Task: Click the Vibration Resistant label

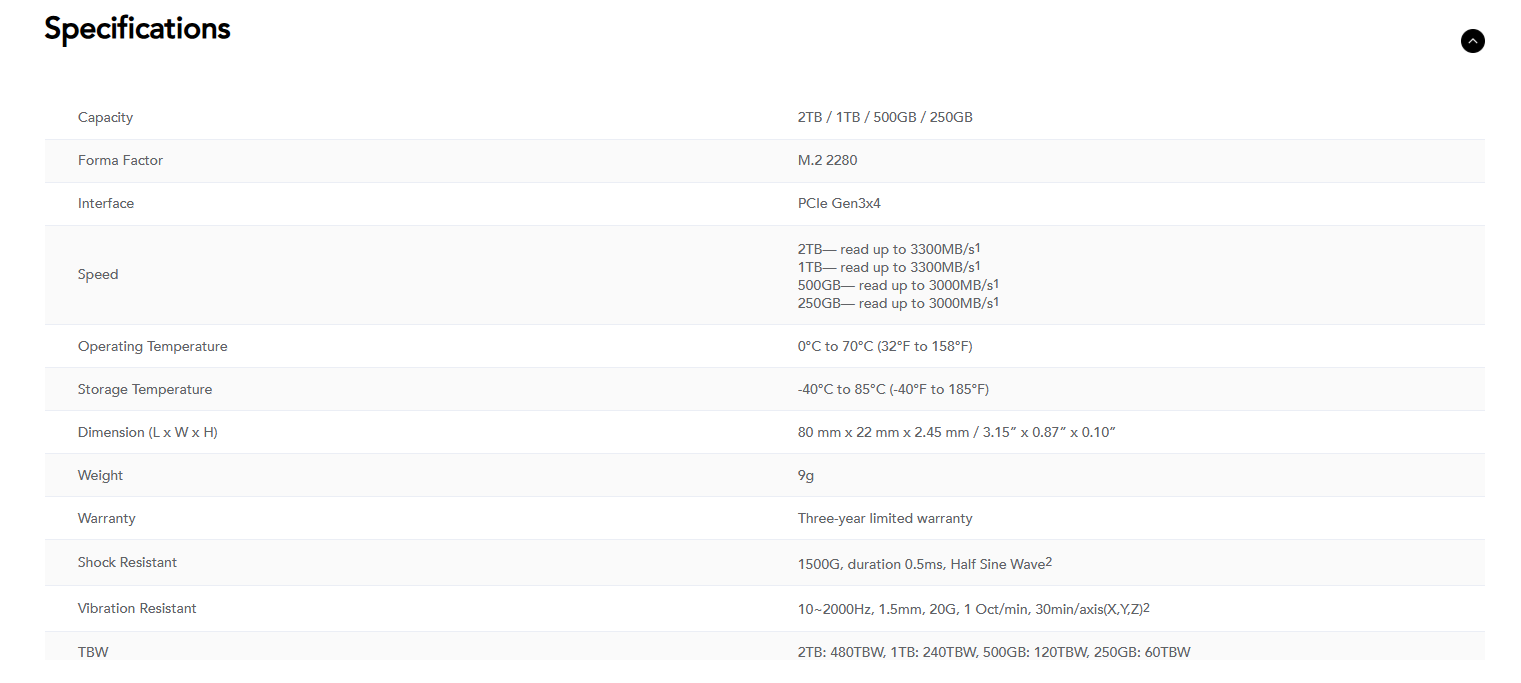Action: [x=137, y=608]
